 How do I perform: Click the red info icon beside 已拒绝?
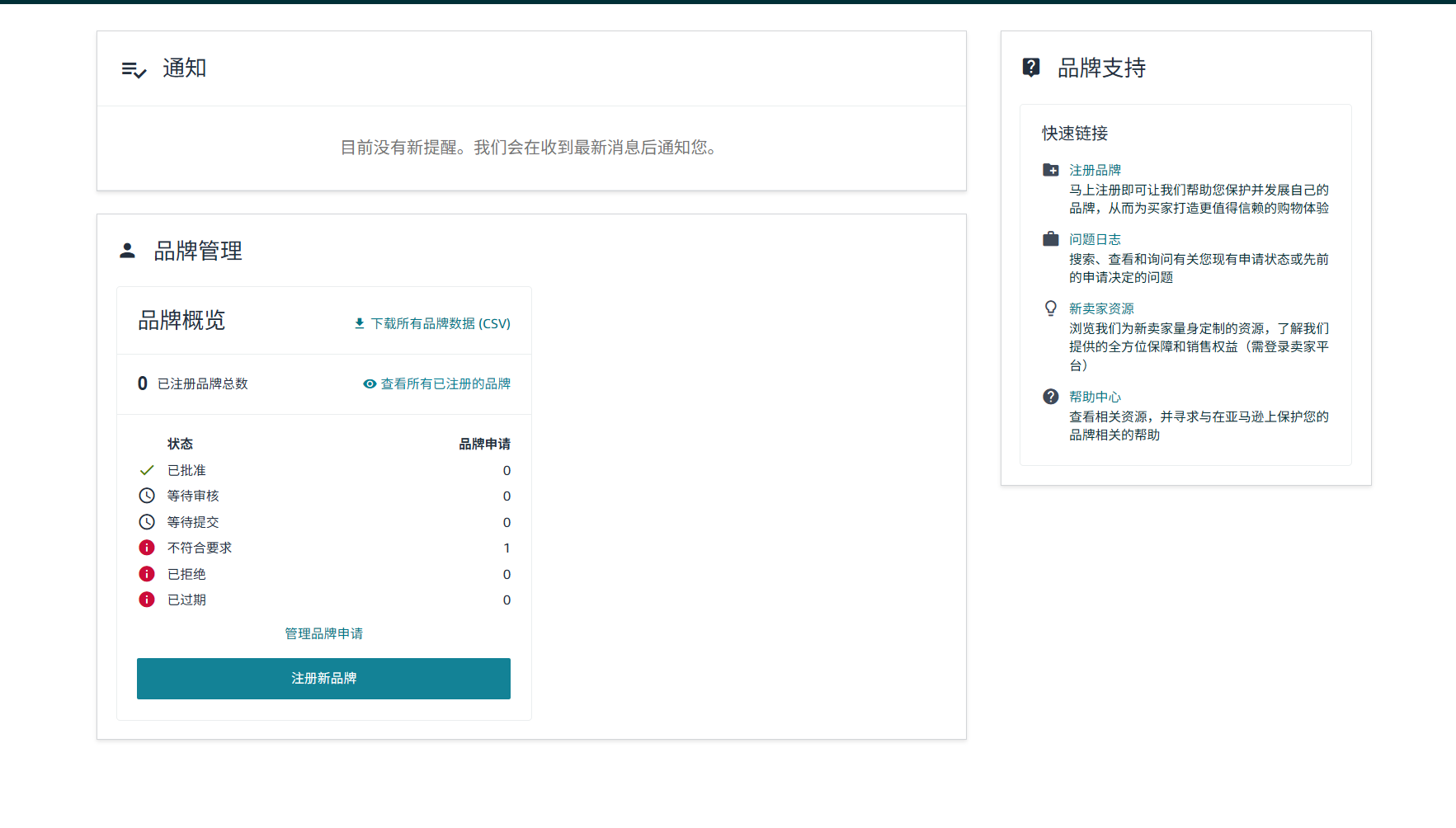pyautogui.click(x=147, y=574)
